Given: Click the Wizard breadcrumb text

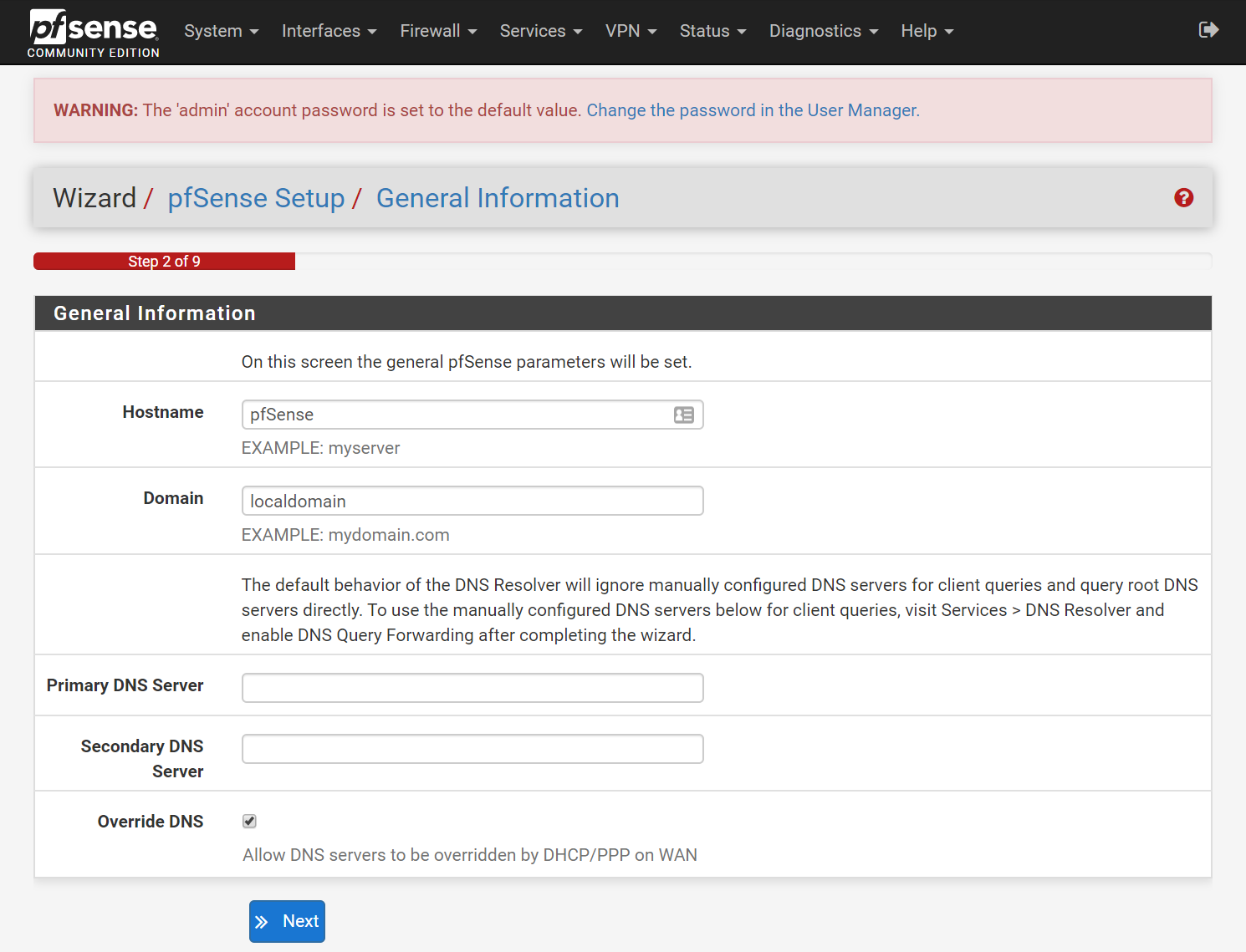Looking at the screenshot, I should click(x=94, y=198).
